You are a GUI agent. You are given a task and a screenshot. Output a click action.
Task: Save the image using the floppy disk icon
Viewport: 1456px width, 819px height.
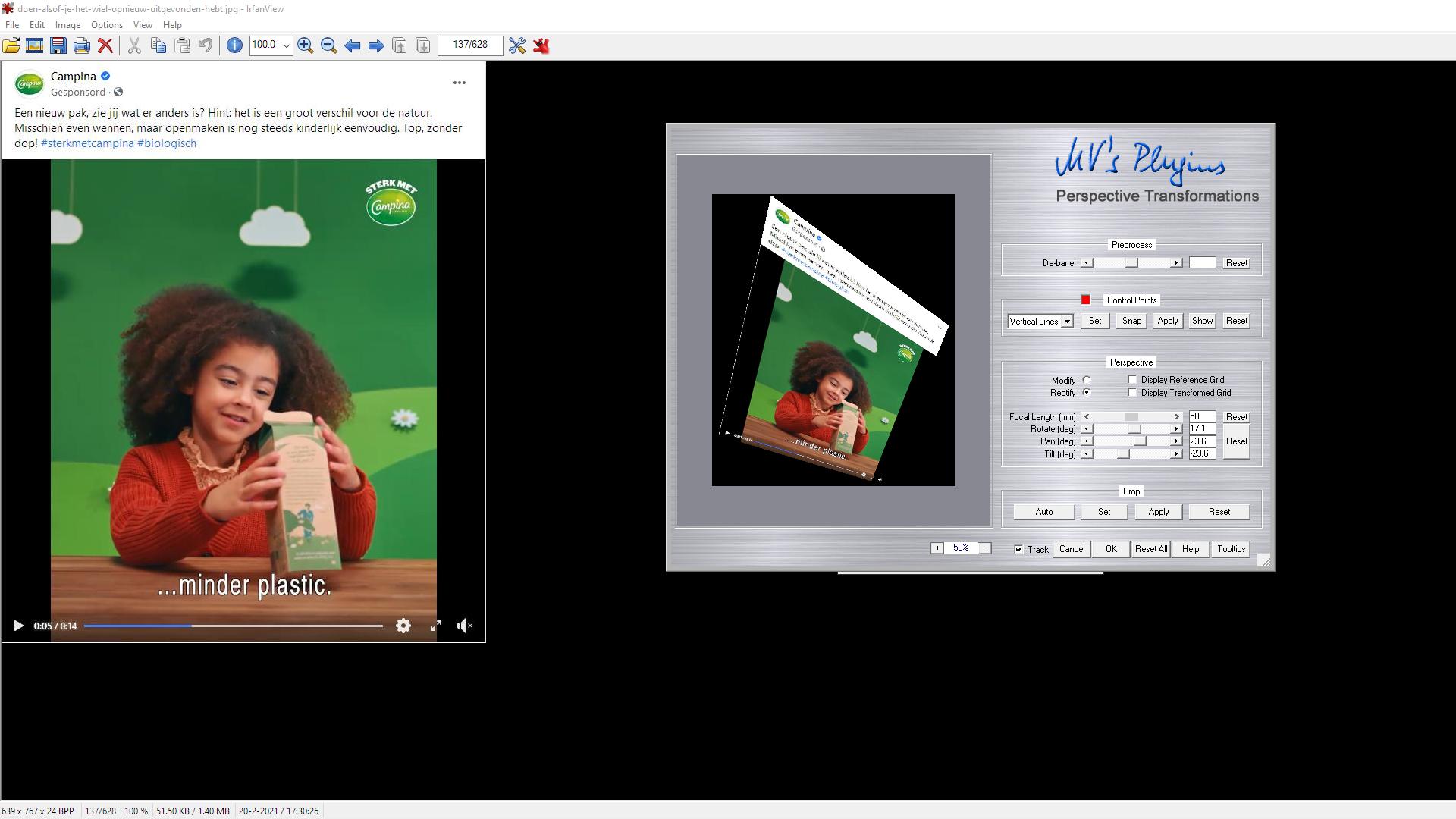click(x=58, y=46)
